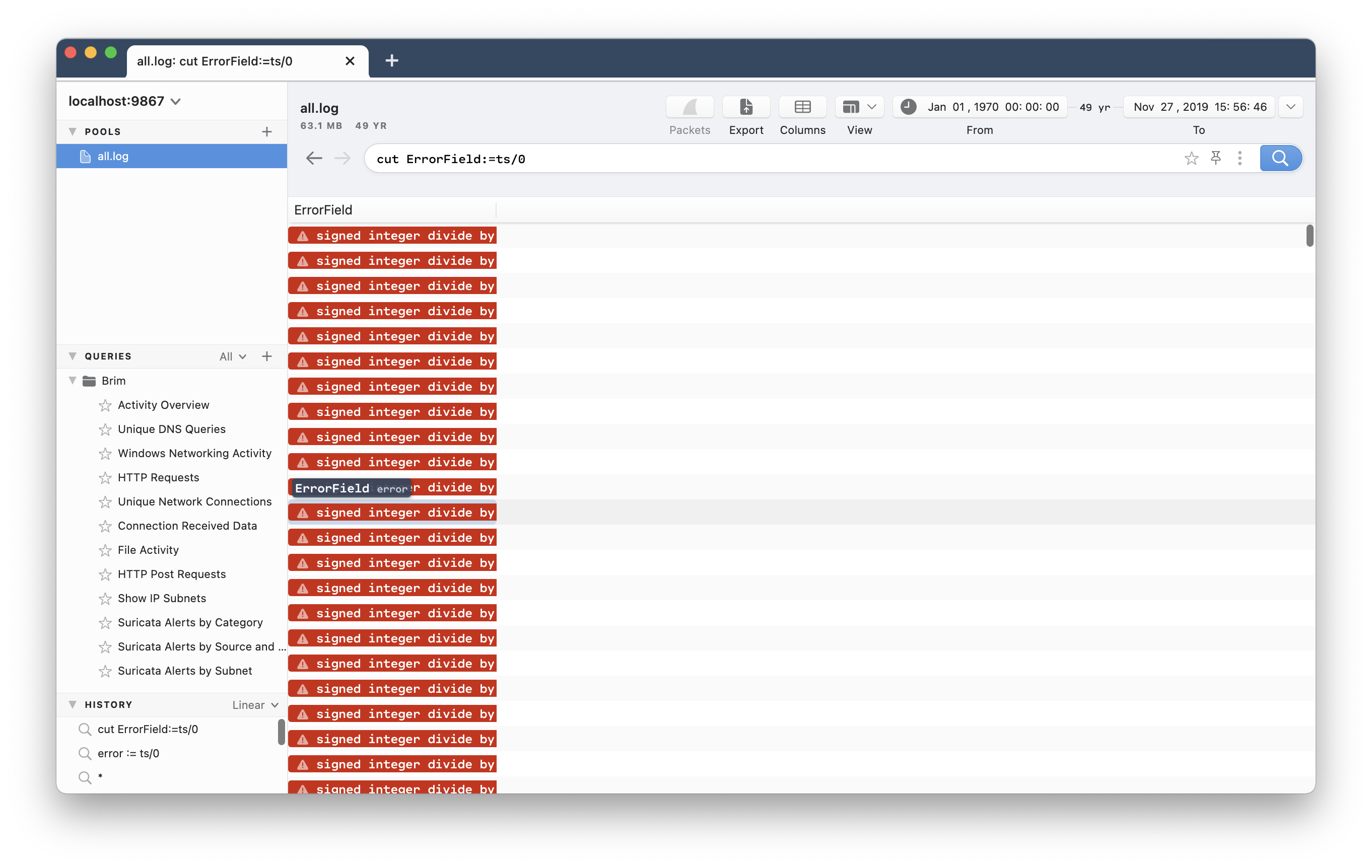Image resolution: width=1372 pixels, height=868 pixels.
Task: Open the Packets viewer
Action: 690,107
